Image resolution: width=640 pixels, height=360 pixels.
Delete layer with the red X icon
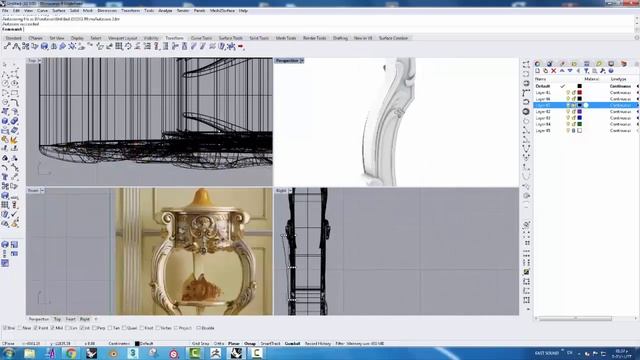[x=554, y=71]
